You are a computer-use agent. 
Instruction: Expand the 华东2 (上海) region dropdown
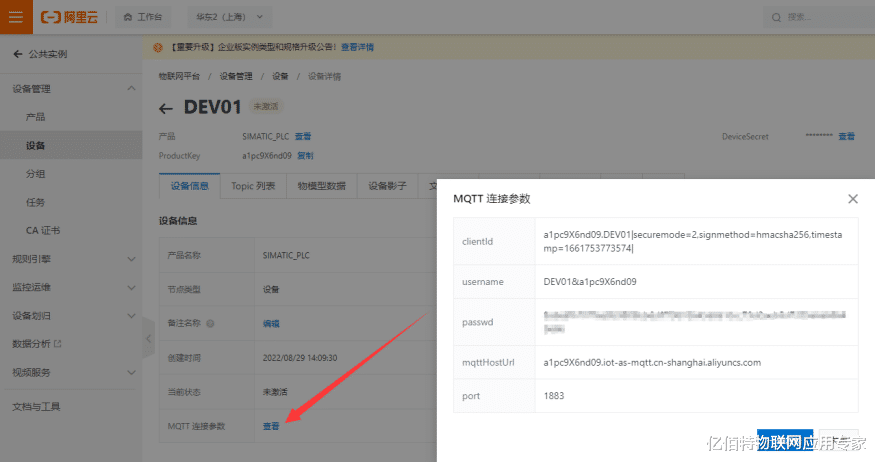[229, 17]
